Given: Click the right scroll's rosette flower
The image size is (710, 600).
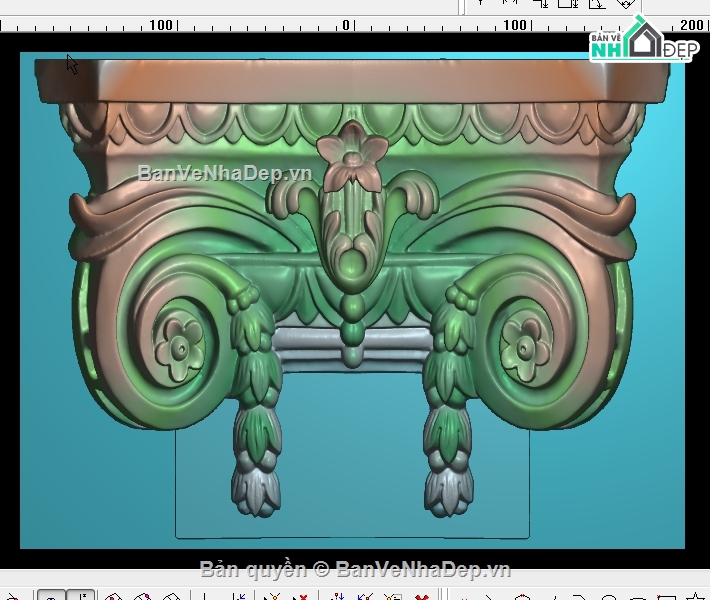Looking at the screenshot, I should (525, 347).
